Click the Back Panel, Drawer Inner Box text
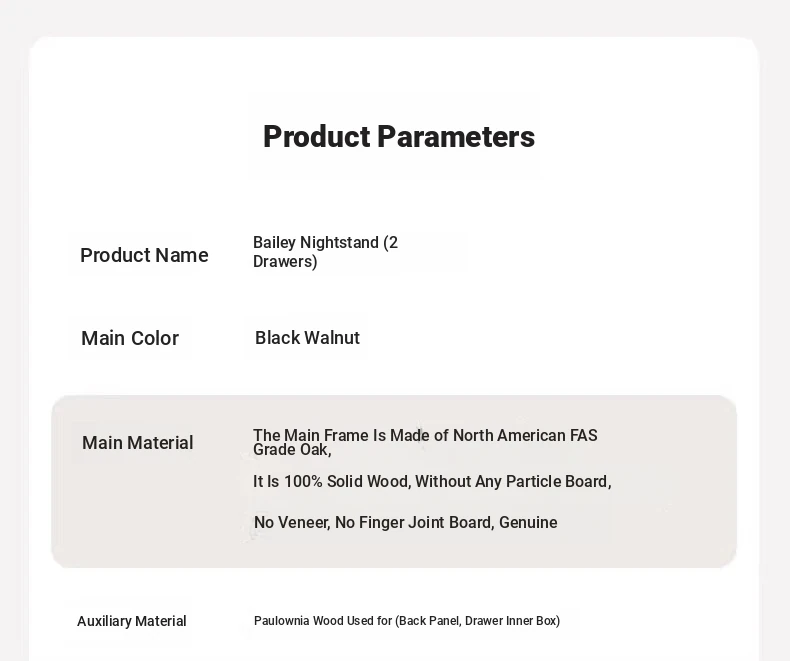This screenshot has height=661, width=790. pyautogui.click(x=478, y=621)
